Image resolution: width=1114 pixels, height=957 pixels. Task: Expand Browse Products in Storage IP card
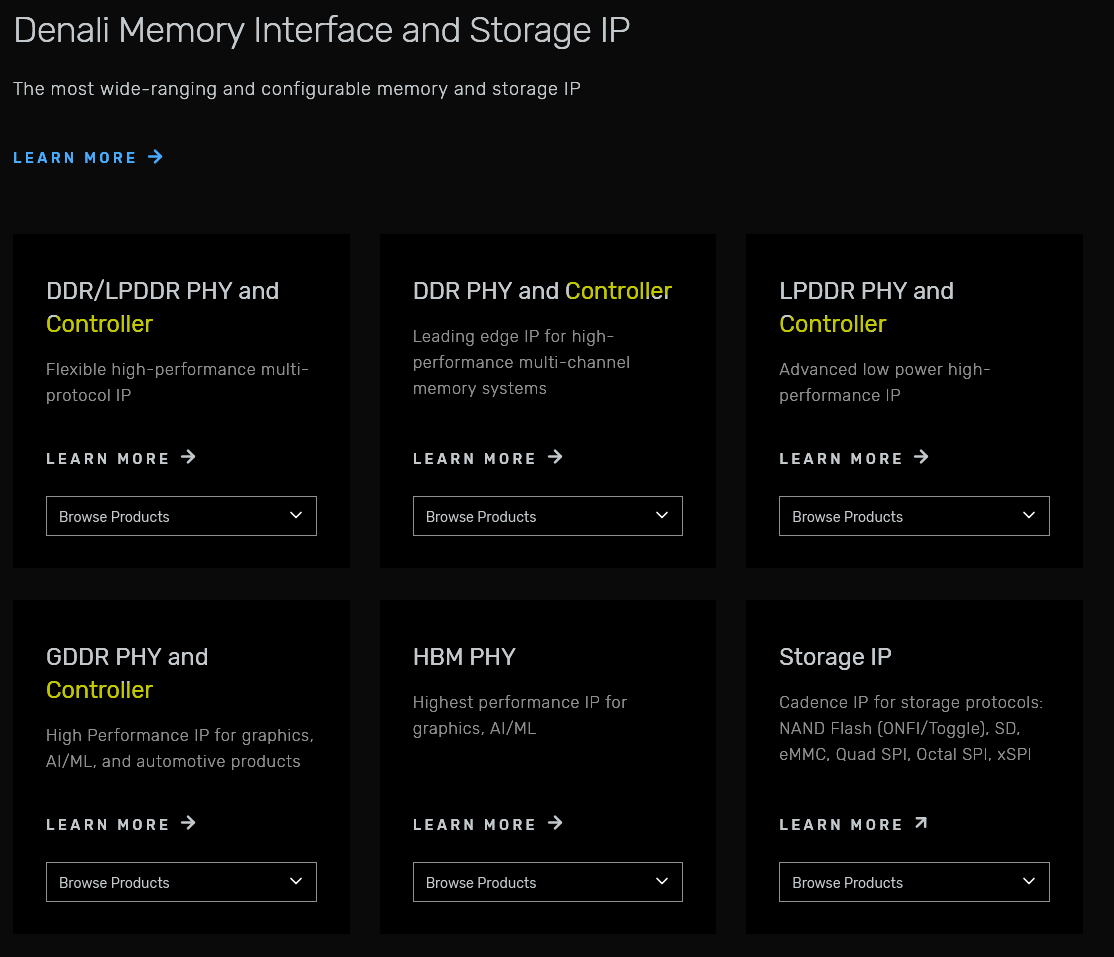[x=914, y=882]
